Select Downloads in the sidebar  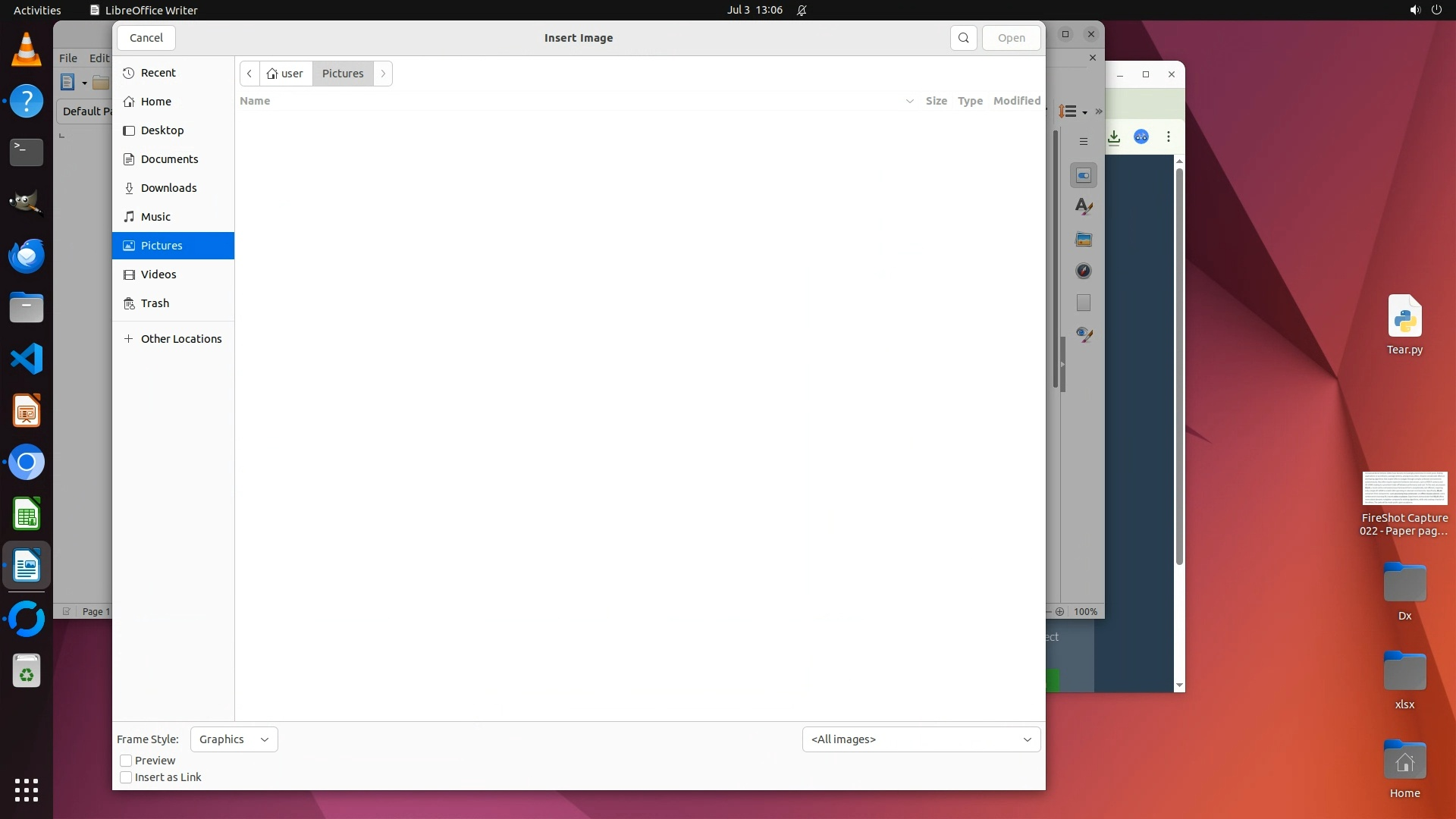click(x=168, y=188)
